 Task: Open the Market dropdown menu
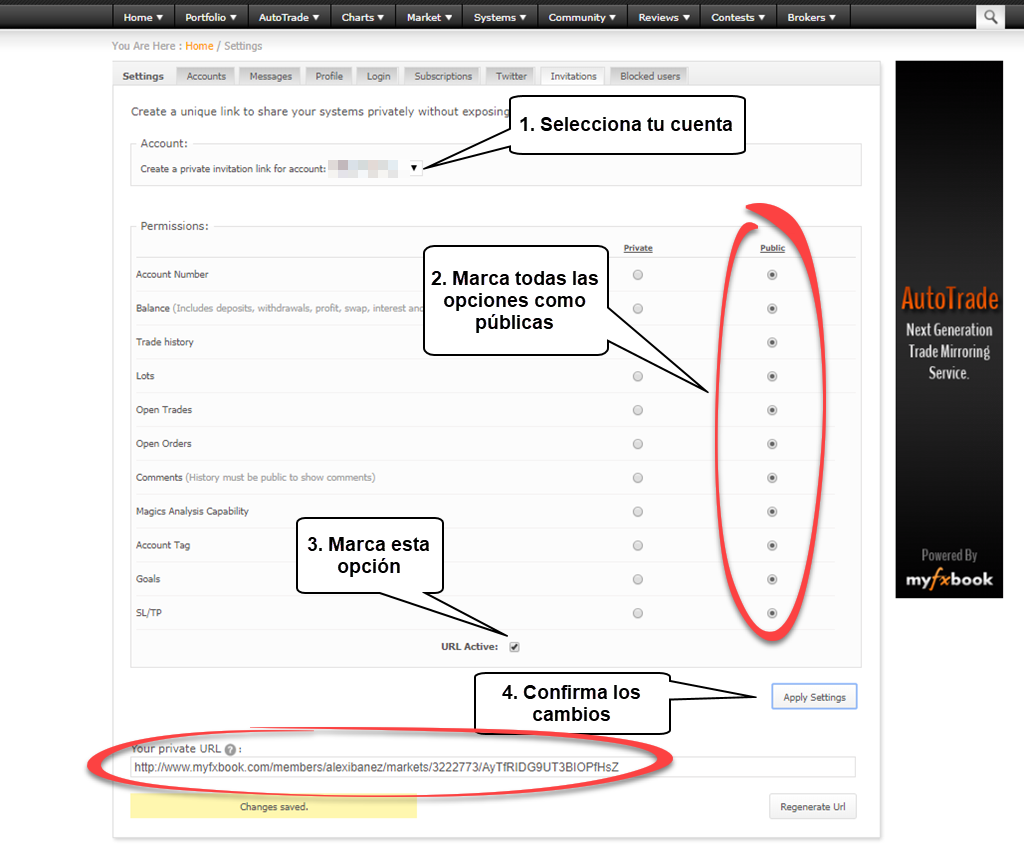click(429, 17)
